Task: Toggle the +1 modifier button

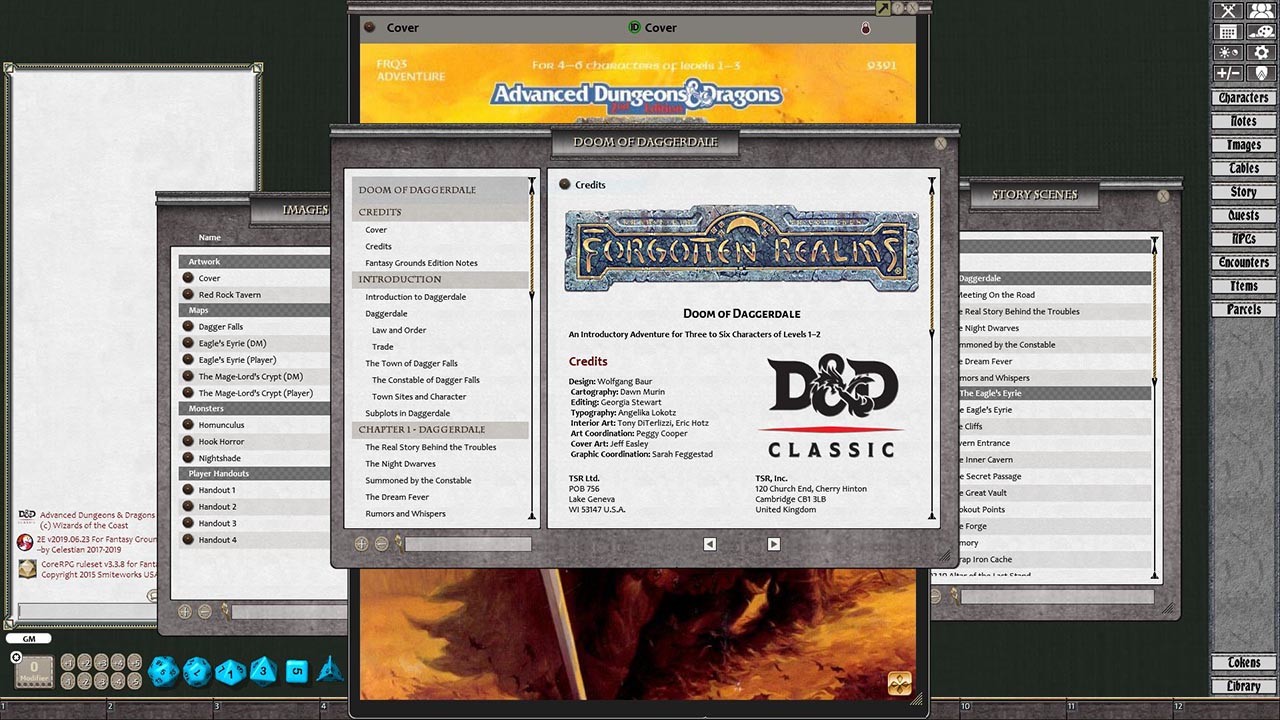Action: (x=68, y=662)
